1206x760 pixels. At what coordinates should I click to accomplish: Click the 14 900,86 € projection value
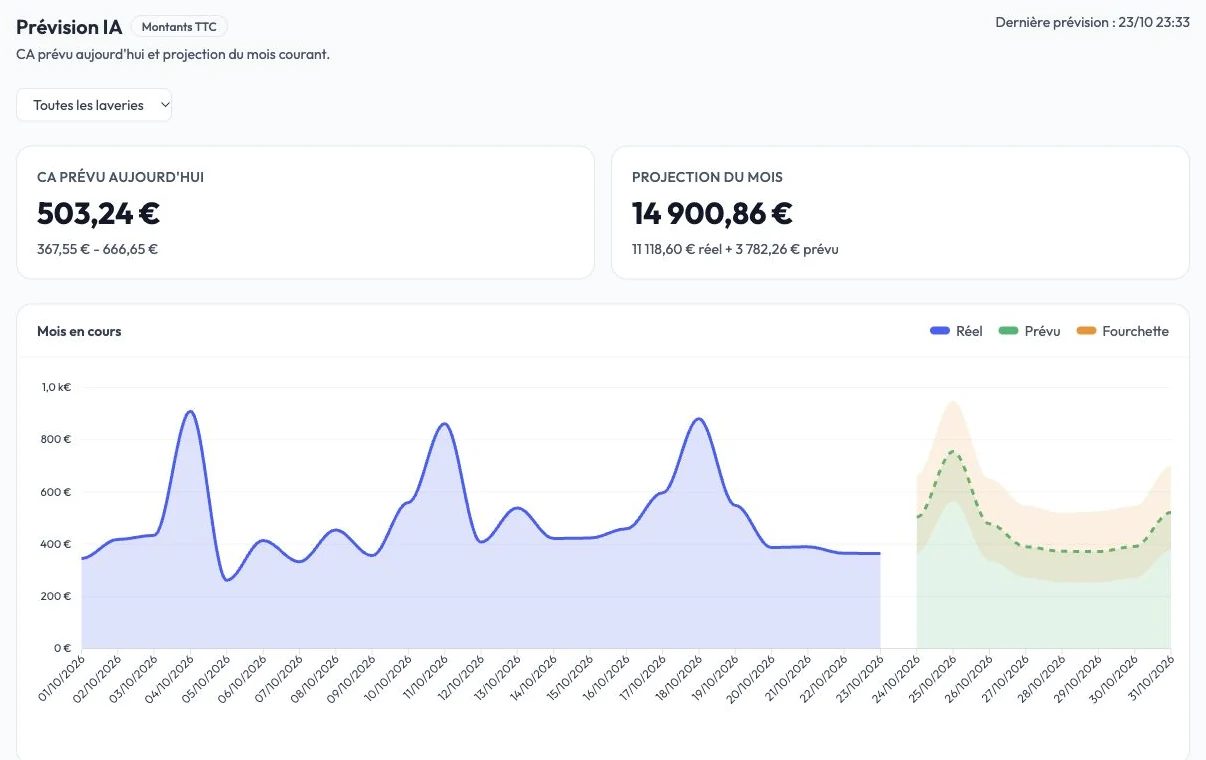coord(712,213)
